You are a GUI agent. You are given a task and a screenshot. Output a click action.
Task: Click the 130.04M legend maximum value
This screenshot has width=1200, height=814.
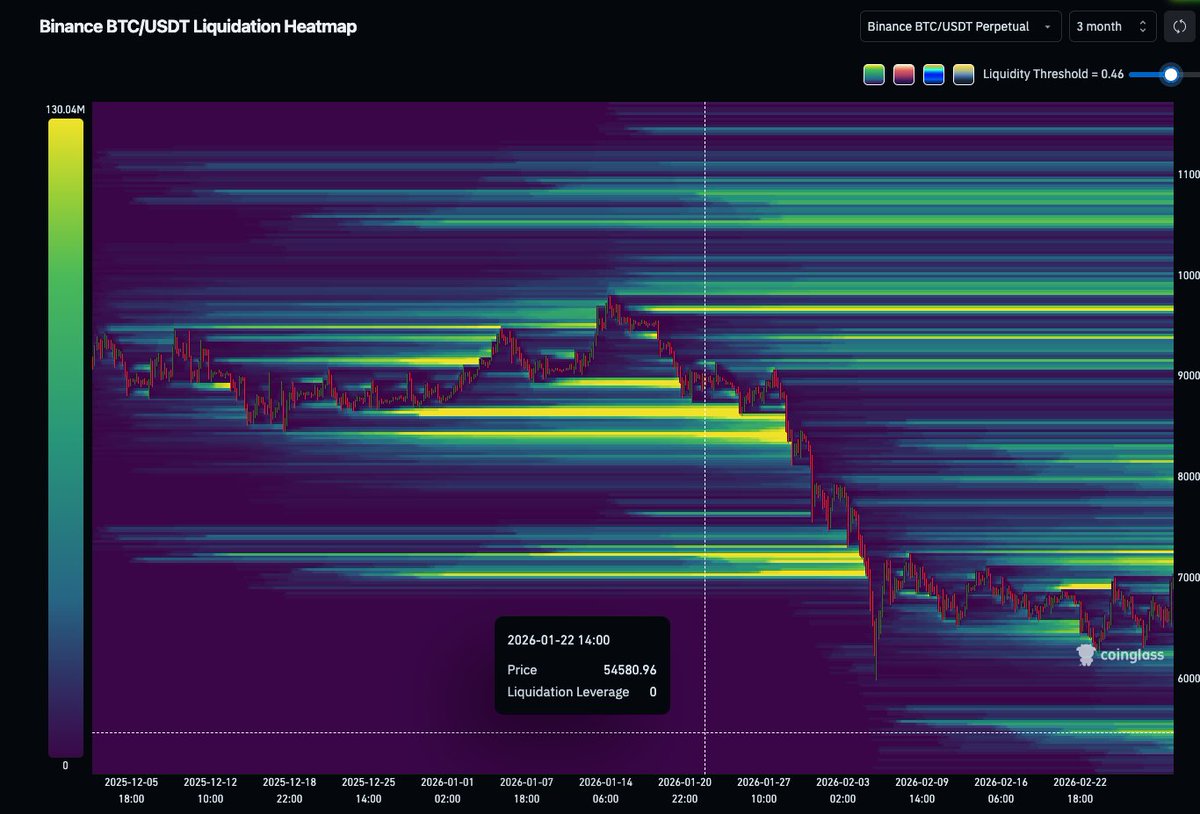[66, 109]
